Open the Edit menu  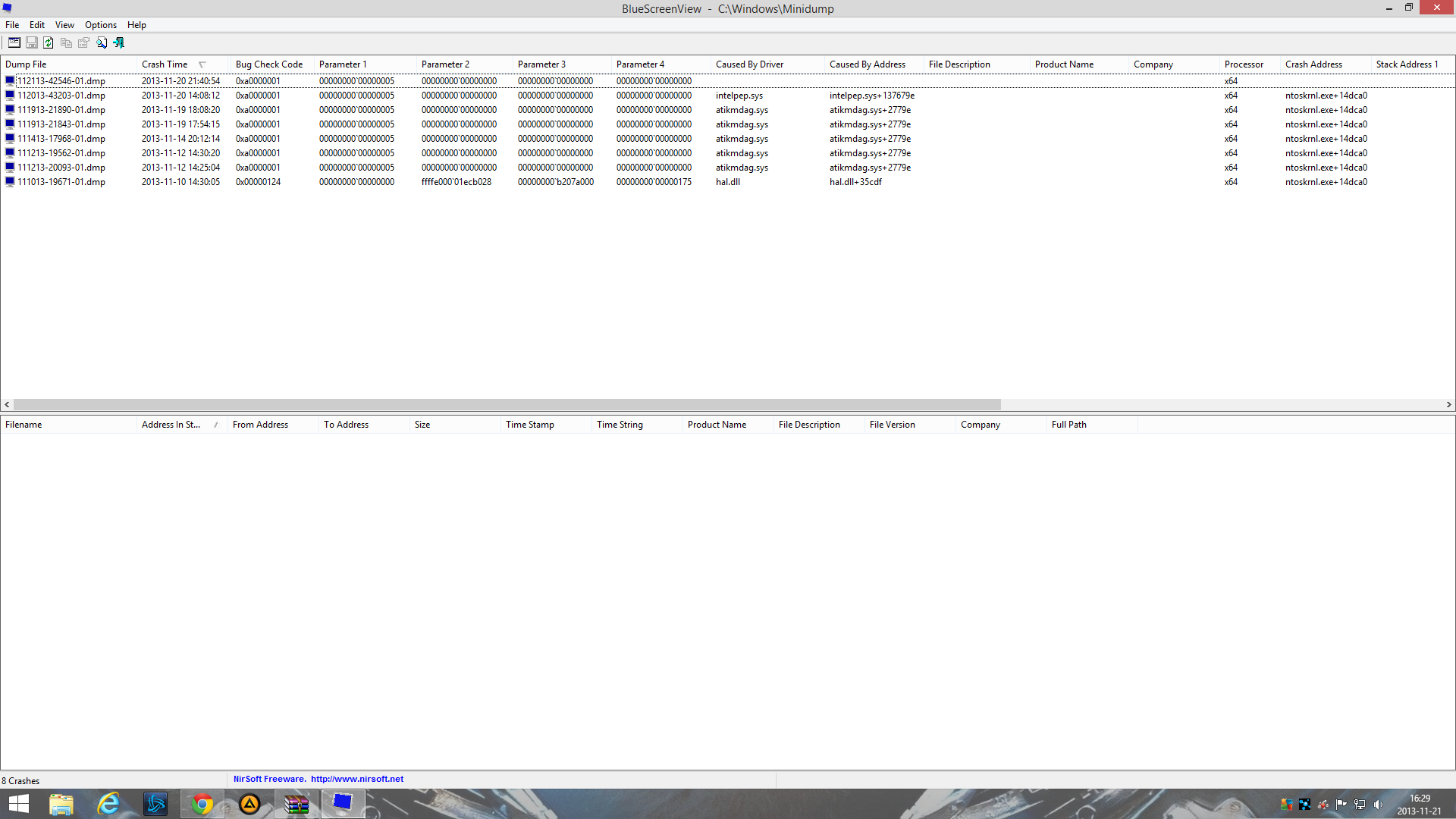pos(37,25)
